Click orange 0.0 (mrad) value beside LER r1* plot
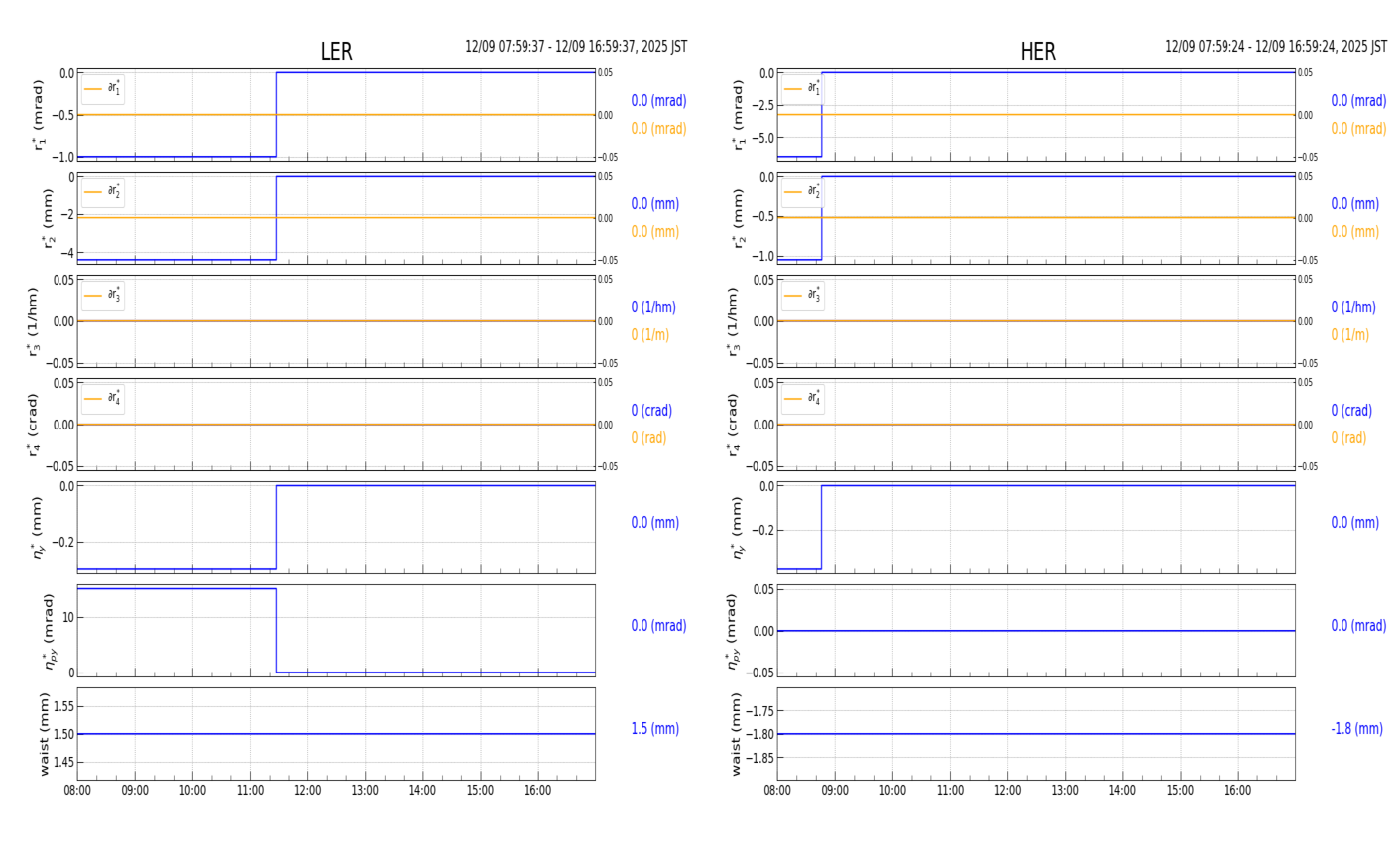 [658, 129]
